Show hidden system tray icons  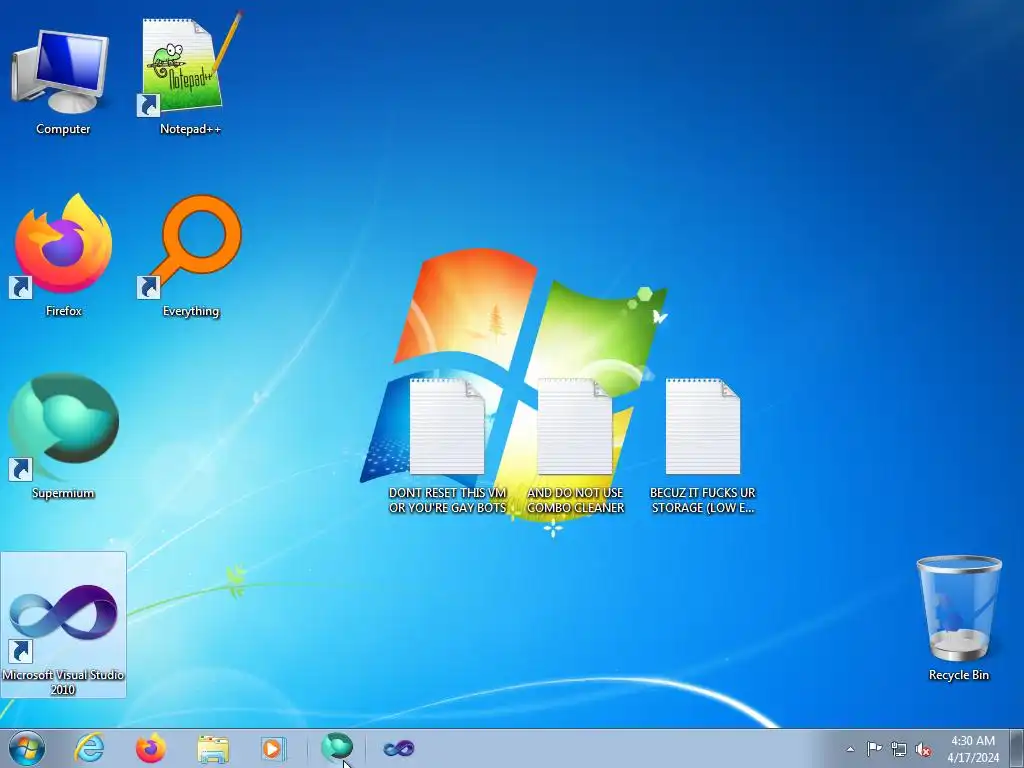tap(850, 749)
